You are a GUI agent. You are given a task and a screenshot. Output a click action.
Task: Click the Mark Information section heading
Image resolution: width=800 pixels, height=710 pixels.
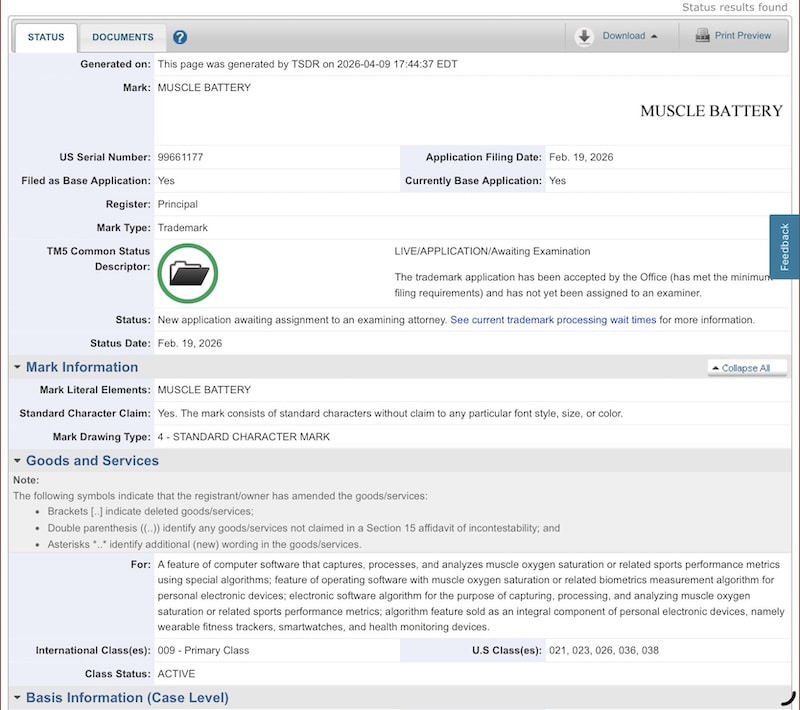pyautogui.click(x=82, y=367)
